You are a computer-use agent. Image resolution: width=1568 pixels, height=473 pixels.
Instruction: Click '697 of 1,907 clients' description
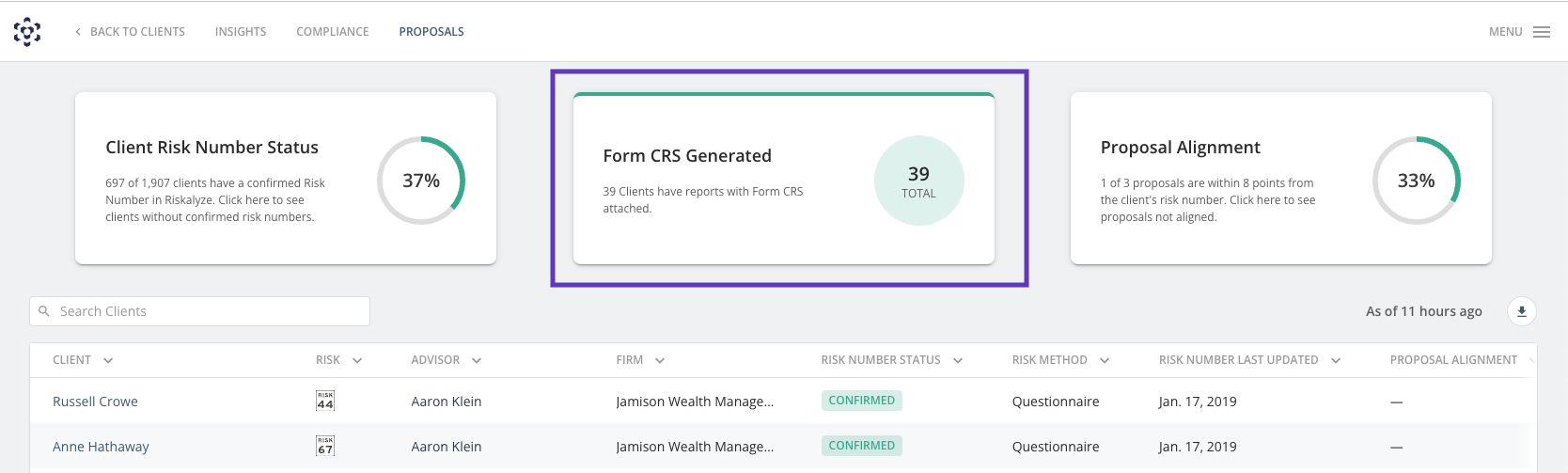coord(215,200)
